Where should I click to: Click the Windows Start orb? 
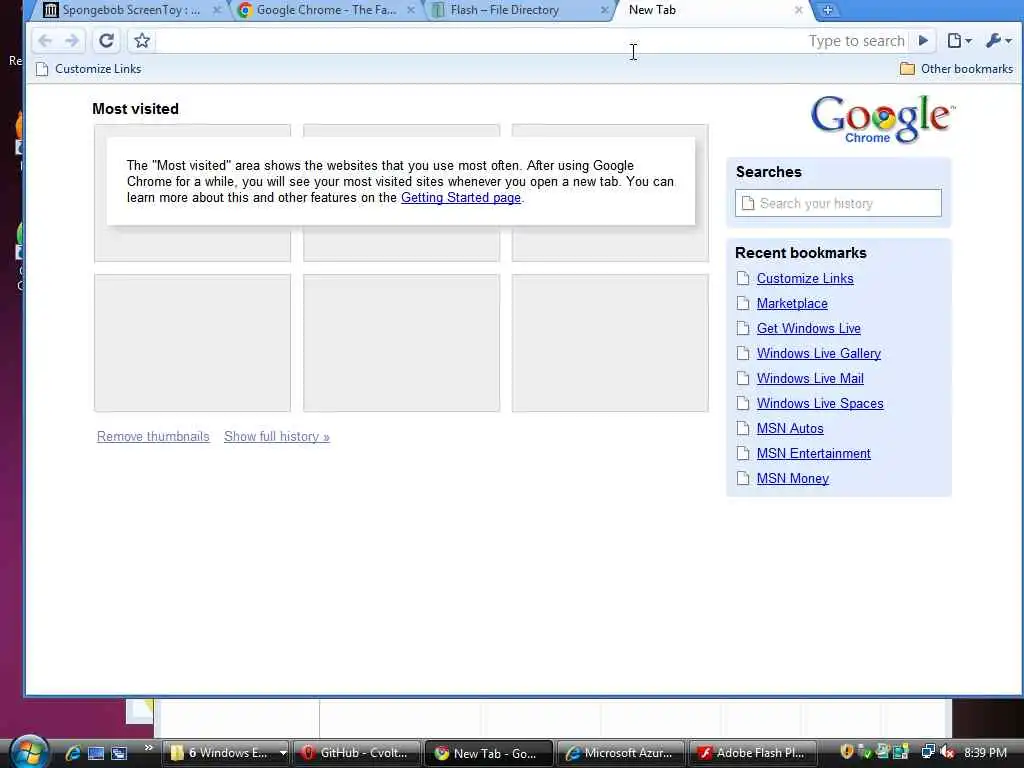tap(29, 752)
